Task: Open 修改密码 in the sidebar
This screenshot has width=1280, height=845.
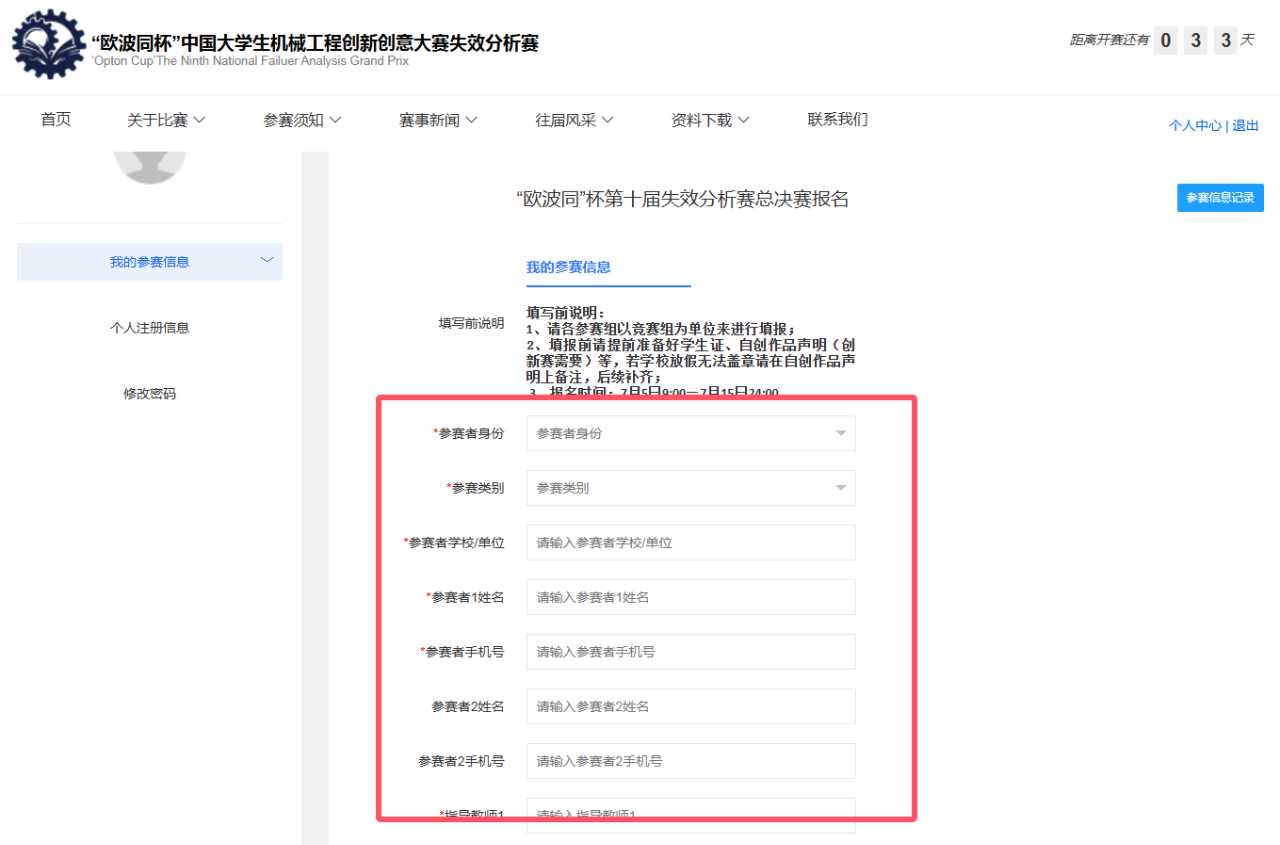Action: click(150, 394)
